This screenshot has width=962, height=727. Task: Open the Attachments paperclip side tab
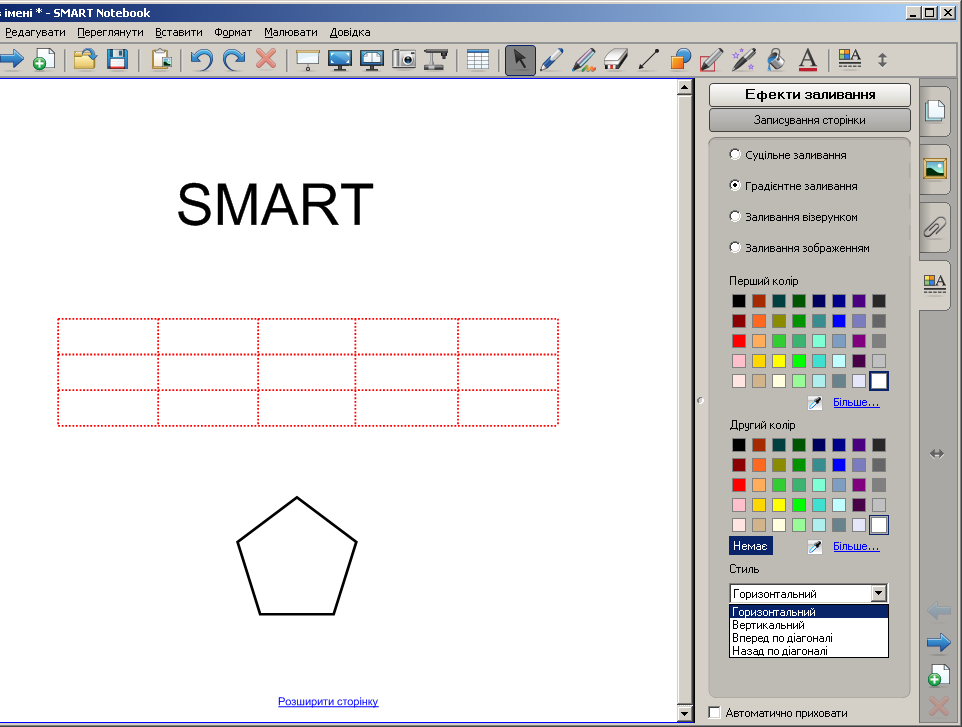[x=934, y=227]
